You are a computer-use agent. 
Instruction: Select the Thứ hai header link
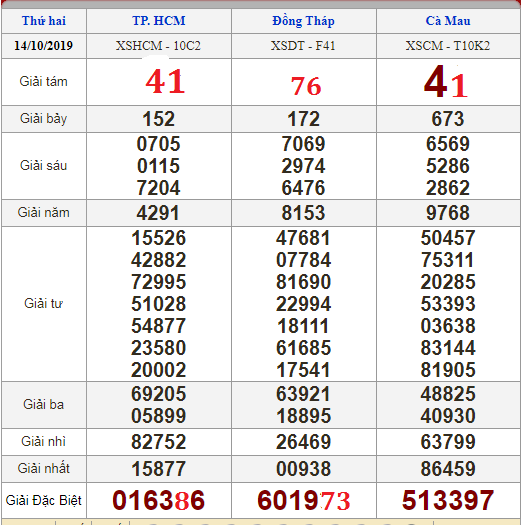click(x=44, y=21)
